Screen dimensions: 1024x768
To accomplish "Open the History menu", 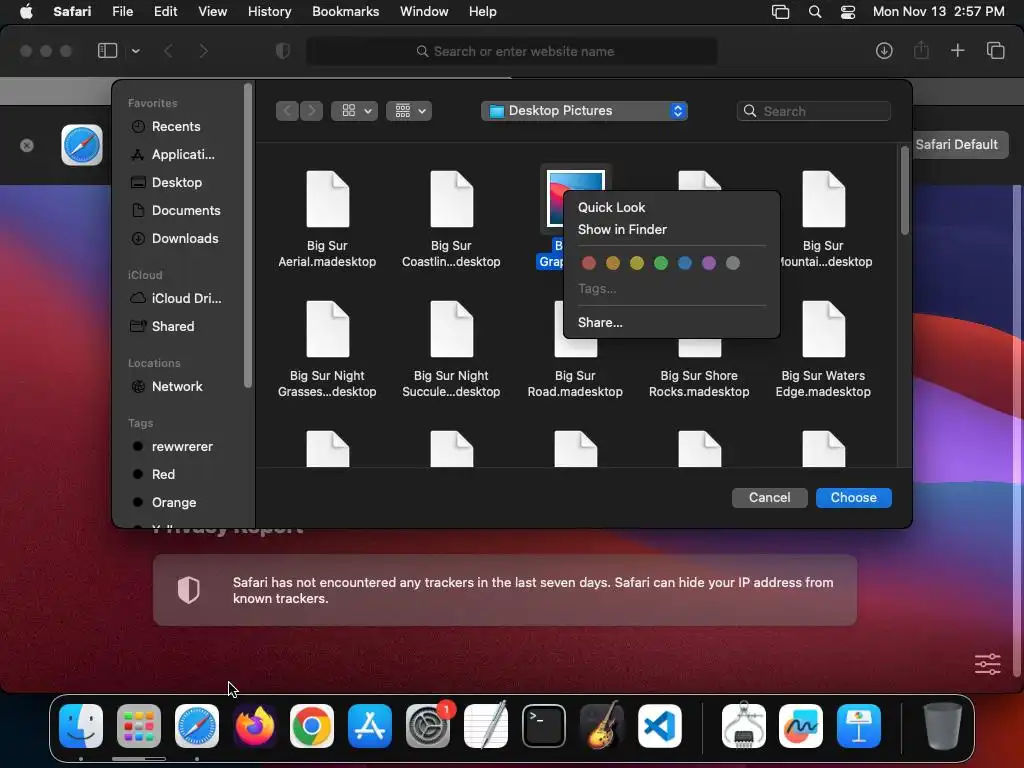I will click(x=269, y=12).
